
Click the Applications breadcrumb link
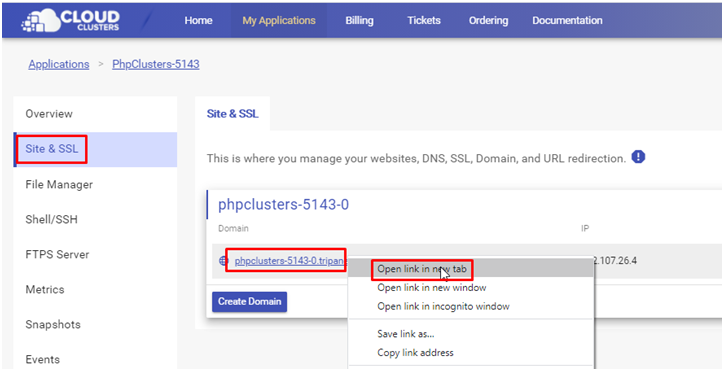(x=59, y=64)
